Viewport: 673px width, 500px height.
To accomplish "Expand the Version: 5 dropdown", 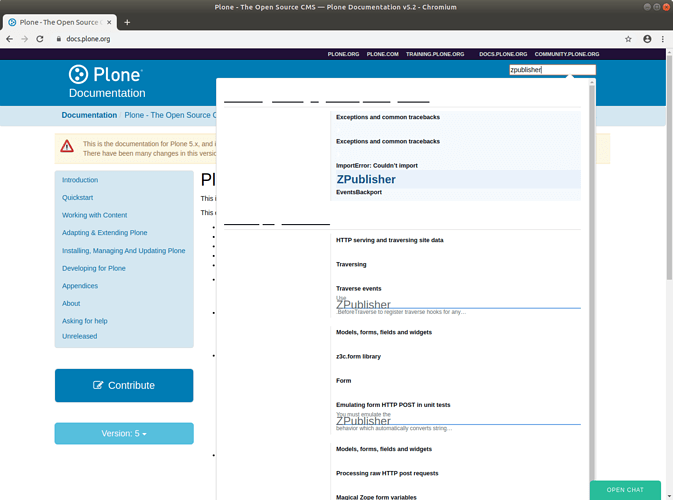I will click(124, 433).
